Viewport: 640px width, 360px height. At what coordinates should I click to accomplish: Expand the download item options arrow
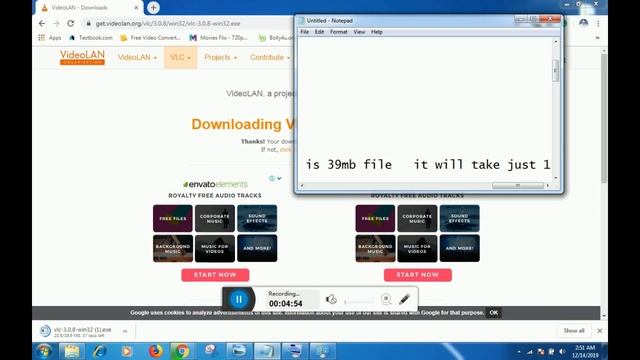coord(125,331)
